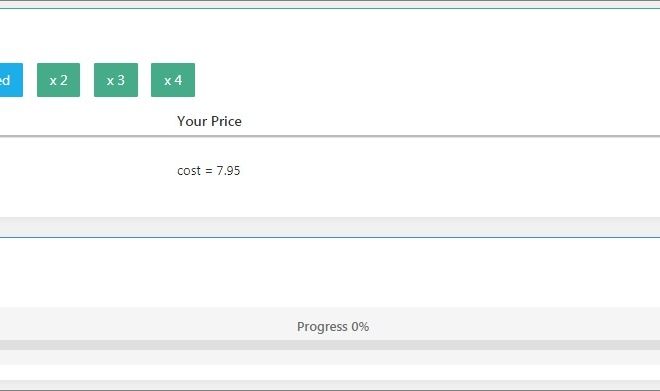Click the light gray stripe beneath the progress track
This screenshot has width=660, height=391.
click(330, 357)
